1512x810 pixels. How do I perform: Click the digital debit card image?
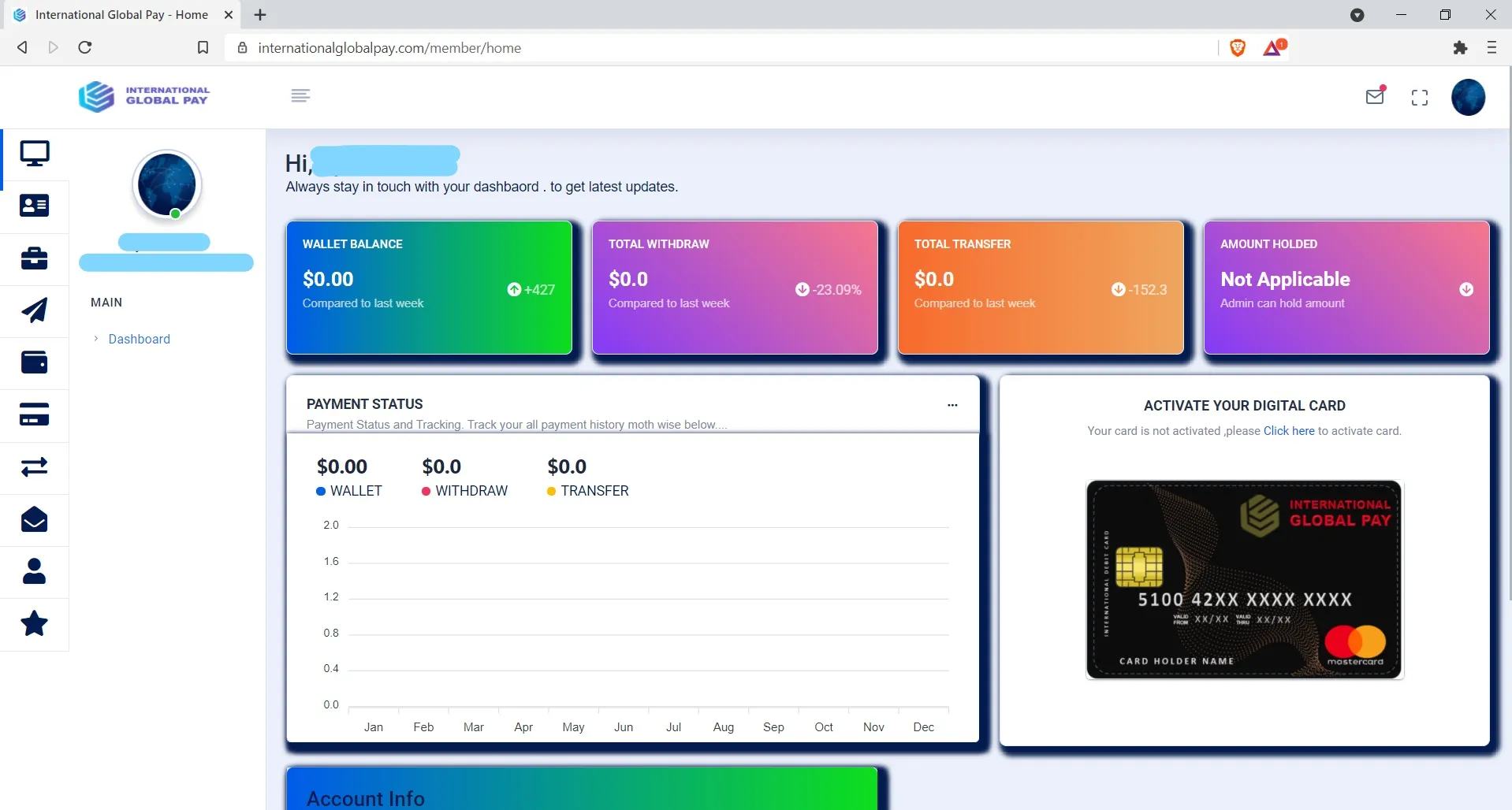point(1244,579)
